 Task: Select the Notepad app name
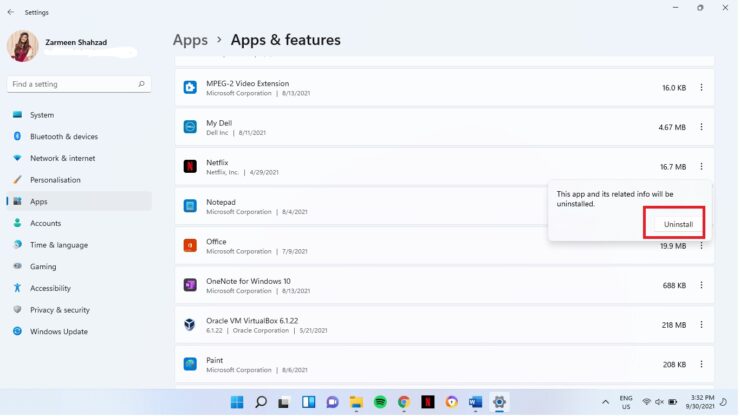pos(221,202)
